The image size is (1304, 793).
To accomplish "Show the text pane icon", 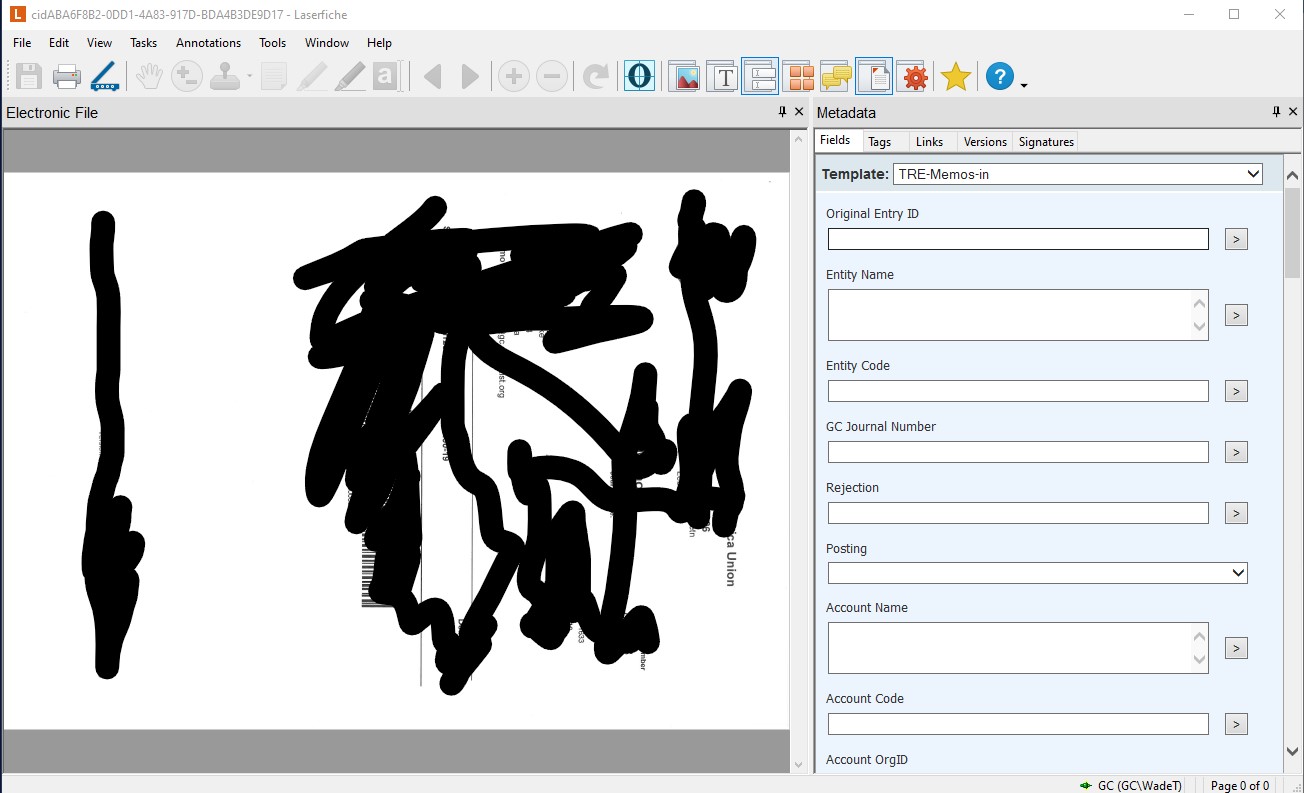I will click(x=722, y=76).
